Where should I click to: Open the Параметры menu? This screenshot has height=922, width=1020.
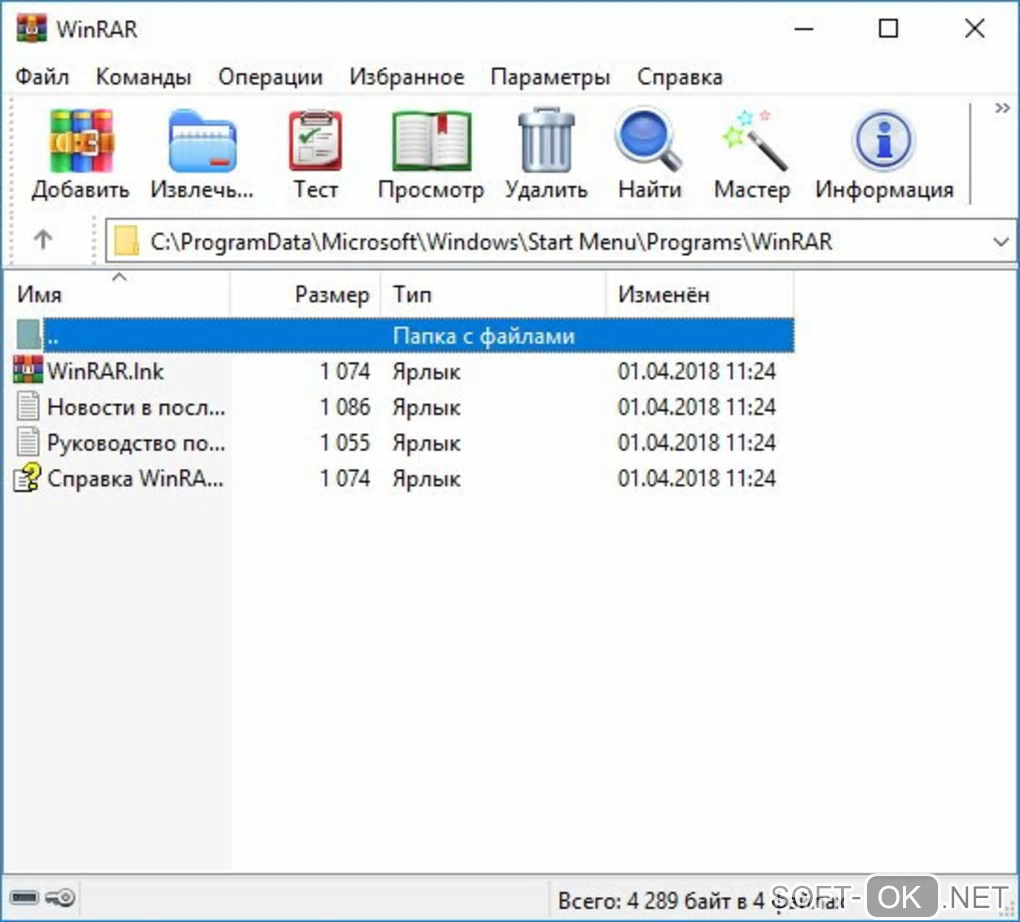point(550,77)
